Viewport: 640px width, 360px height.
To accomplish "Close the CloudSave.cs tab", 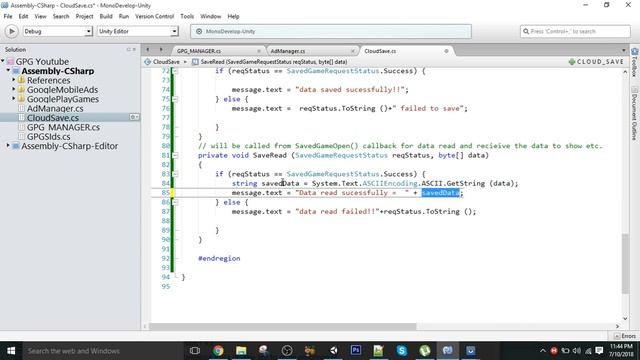I will click(x=446, y=51).
